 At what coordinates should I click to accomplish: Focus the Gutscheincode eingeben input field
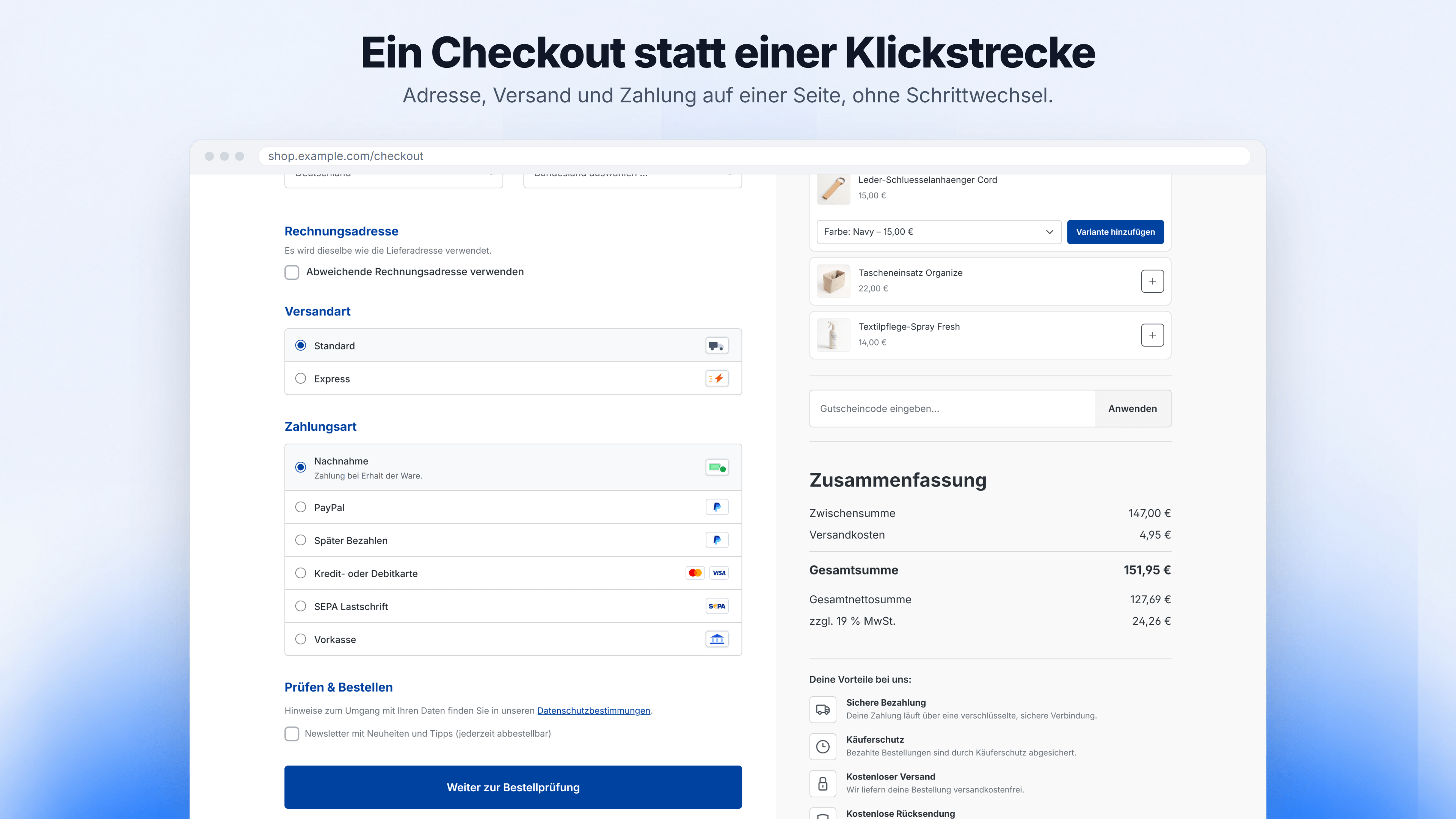(952, 409)
